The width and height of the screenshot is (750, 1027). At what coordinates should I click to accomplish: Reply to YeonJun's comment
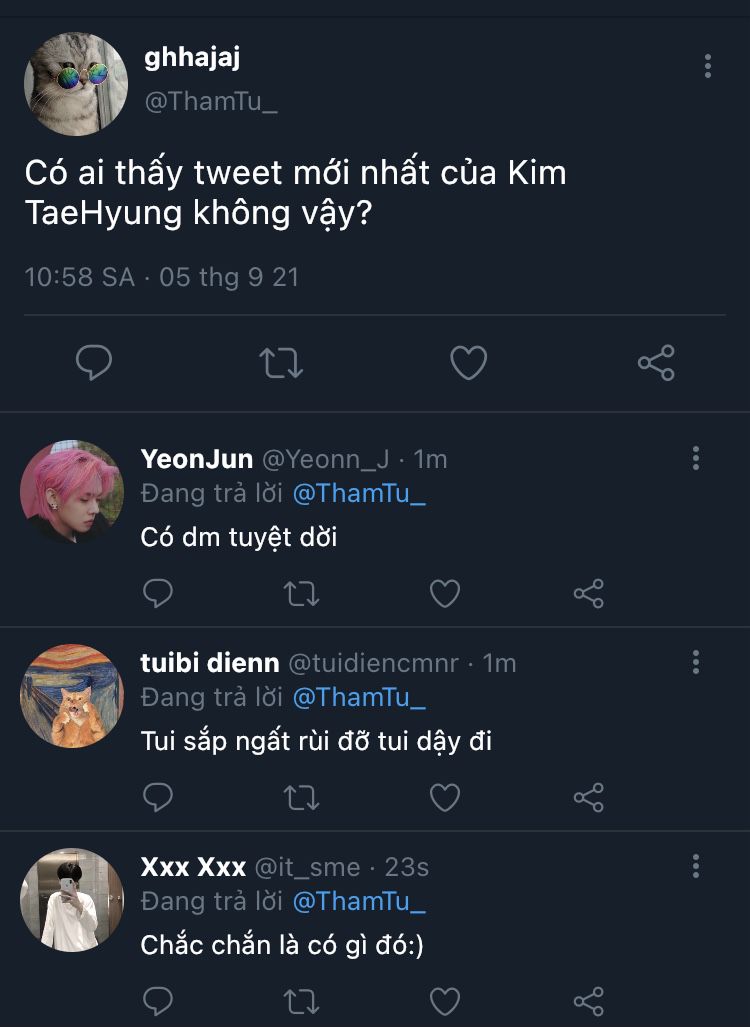point(158,594)
